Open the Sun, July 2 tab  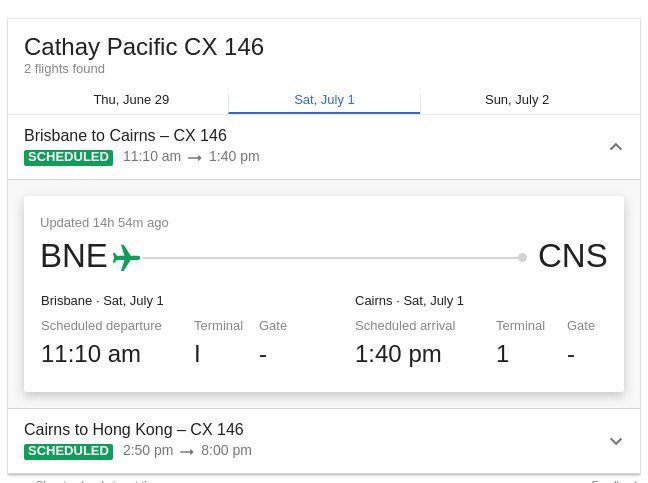[517, 100]
